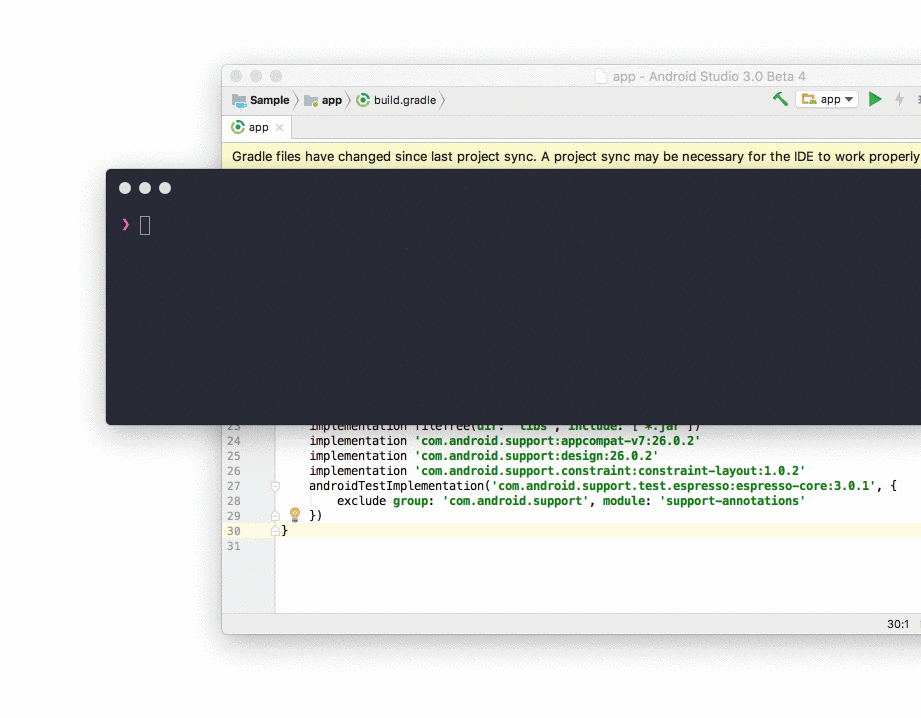Click line number 31 in the gutter
Image resolution: width=921 pixels, height=718 pixels.
click(234, 546)
